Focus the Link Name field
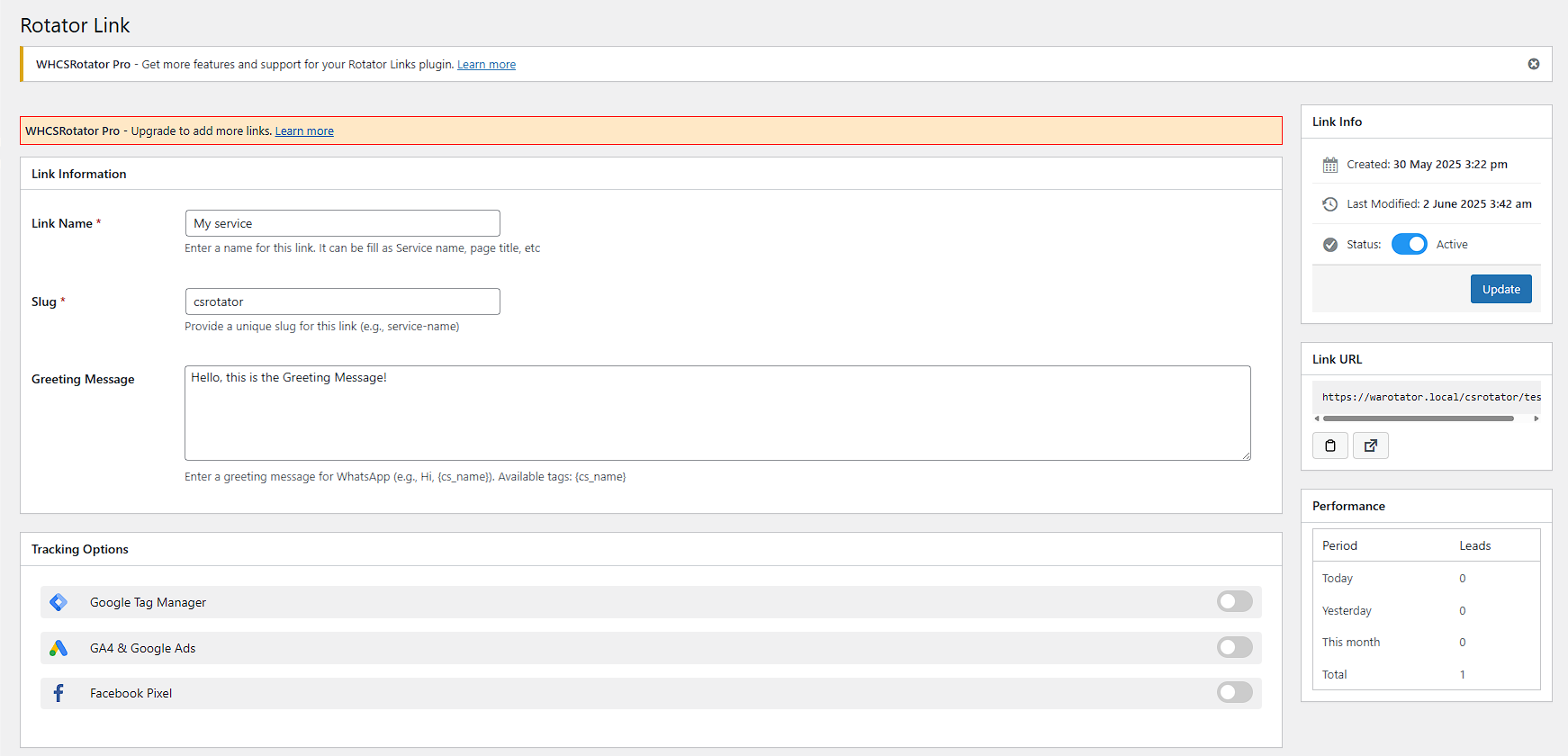Screen dimensions: 1568x756 (343, 223)
